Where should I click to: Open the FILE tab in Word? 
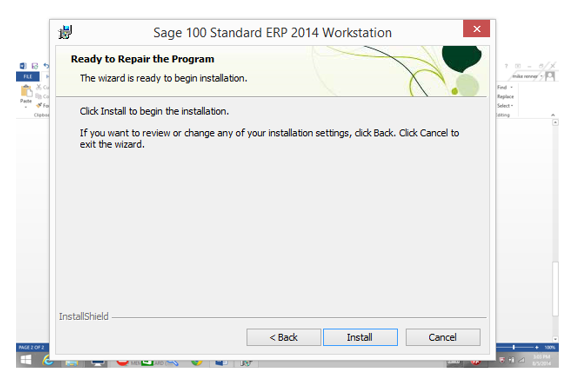(28, 76)
